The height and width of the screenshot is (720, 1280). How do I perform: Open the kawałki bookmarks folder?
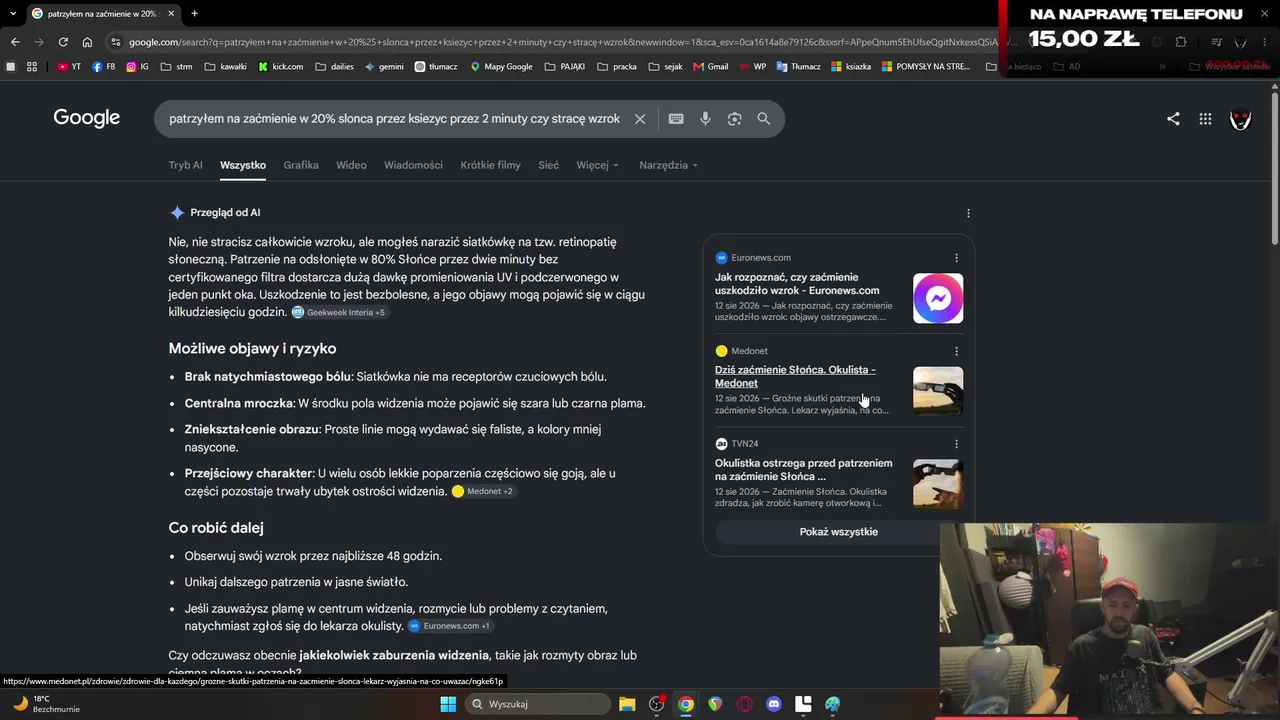coord(225,67)
